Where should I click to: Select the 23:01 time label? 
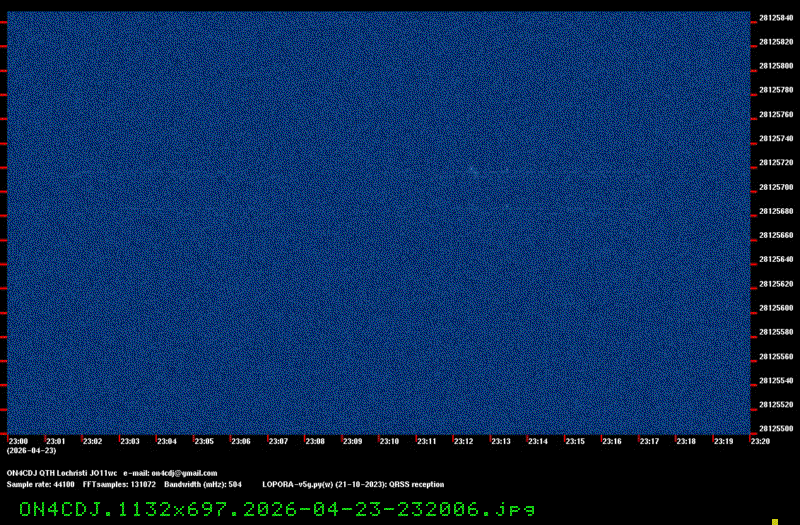tap(56, 441)
